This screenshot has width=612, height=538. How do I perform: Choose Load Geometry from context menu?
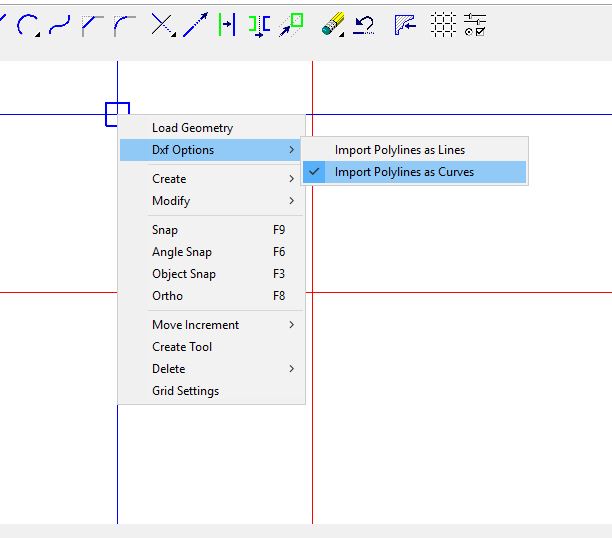pos(192,128)
